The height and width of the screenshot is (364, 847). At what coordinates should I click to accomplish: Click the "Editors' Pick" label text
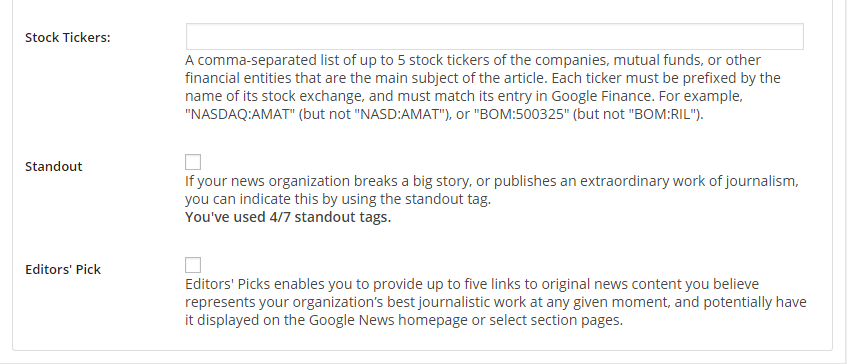point(63,269)
